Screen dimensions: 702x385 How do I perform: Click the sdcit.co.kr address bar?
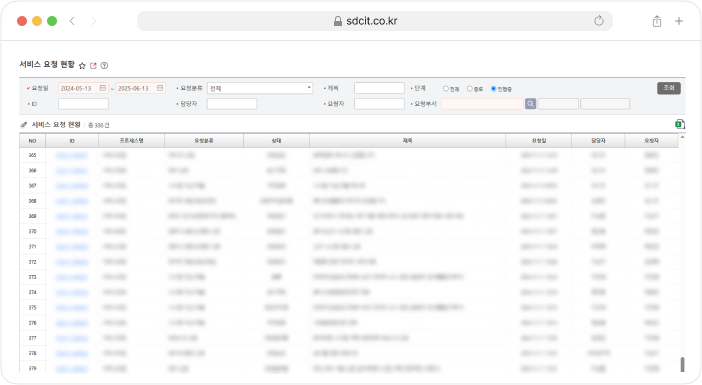[375, 21]
